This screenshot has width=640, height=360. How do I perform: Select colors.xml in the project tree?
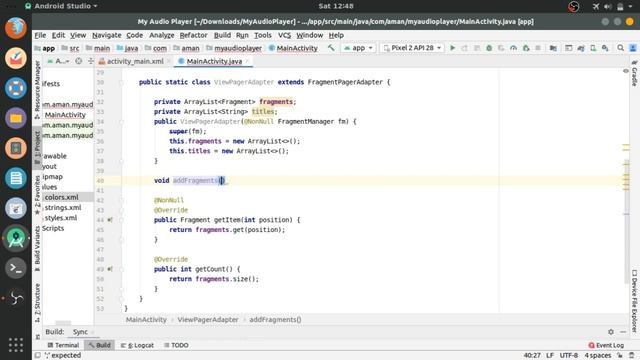point(61,197)
